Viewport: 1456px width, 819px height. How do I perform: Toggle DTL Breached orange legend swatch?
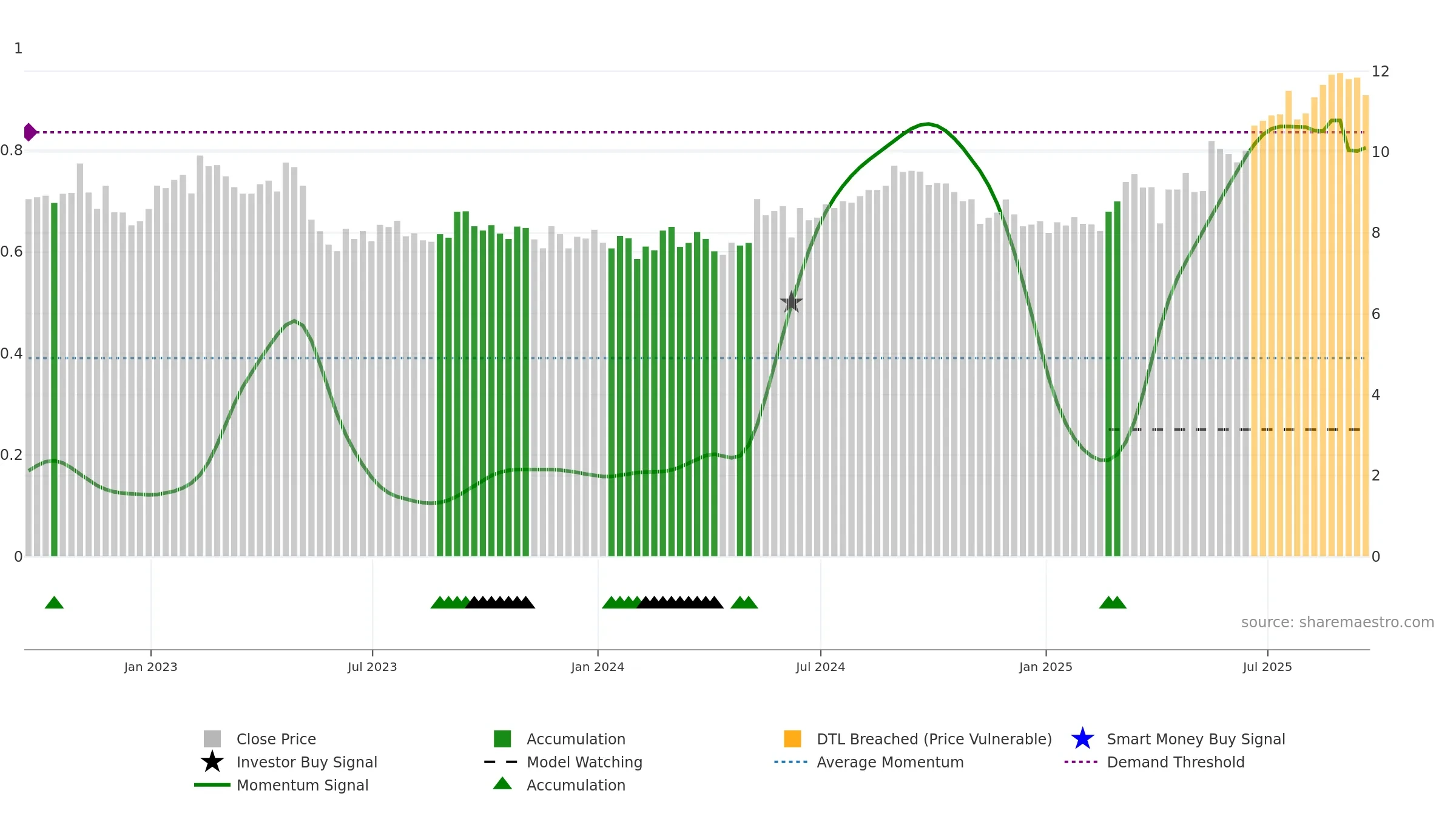click(792, 739)
